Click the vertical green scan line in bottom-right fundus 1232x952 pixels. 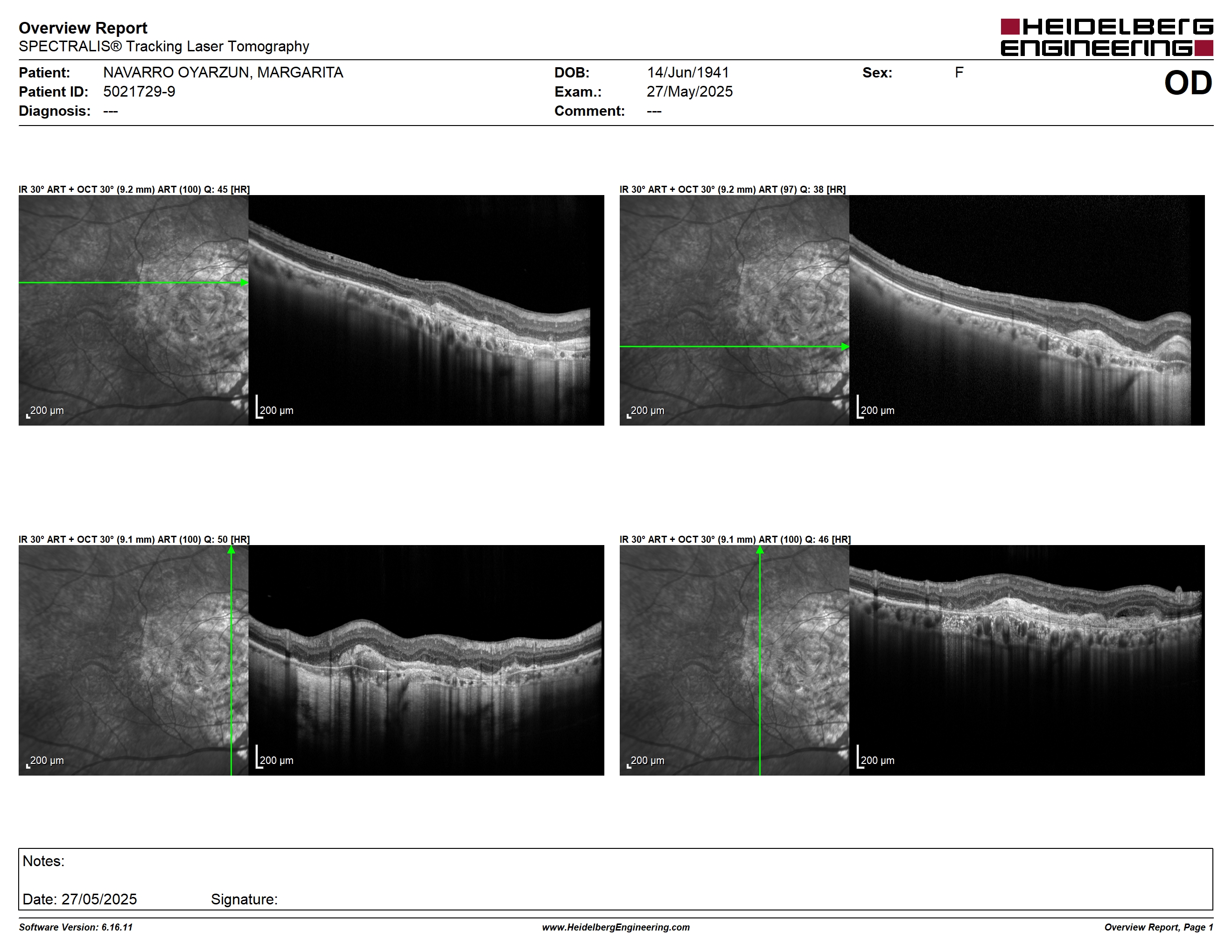tap(760, 660)
